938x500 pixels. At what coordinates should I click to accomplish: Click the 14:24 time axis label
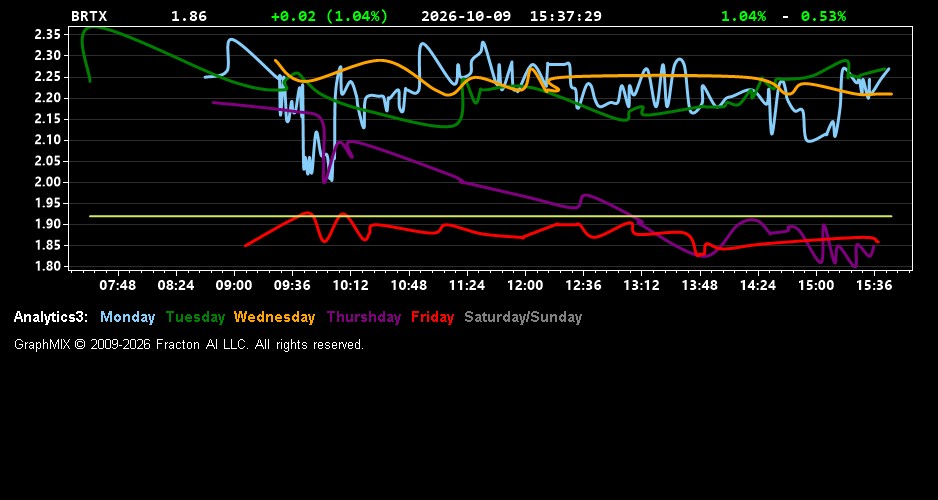pyautogui.click(x=757, y=285)
